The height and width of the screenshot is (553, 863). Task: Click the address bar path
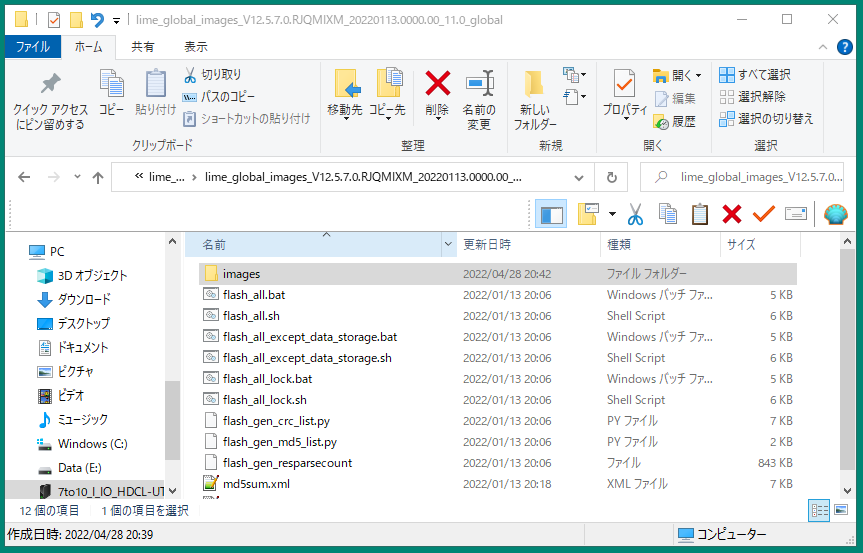[x=352, y=177]
